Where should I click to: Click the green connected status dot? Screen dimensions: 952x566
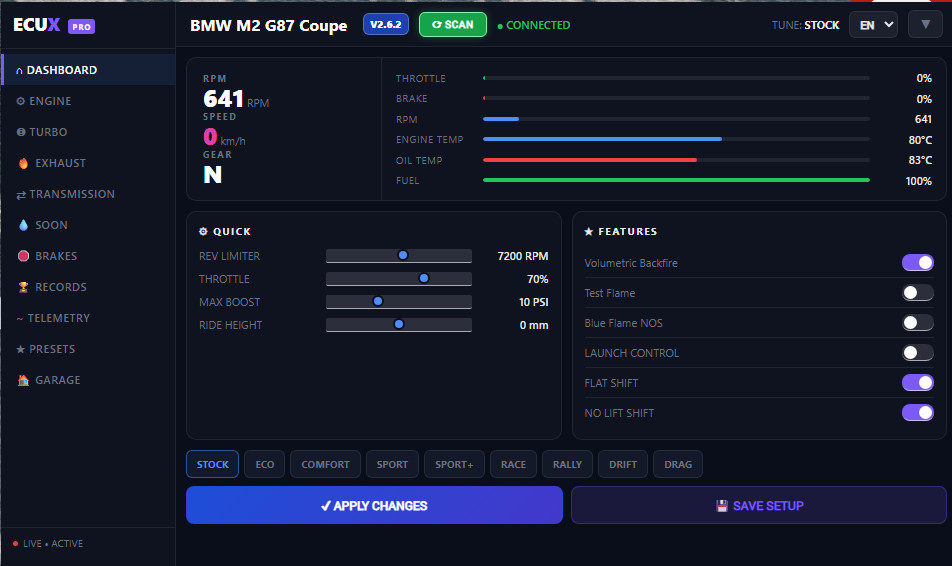click(500, 26)
